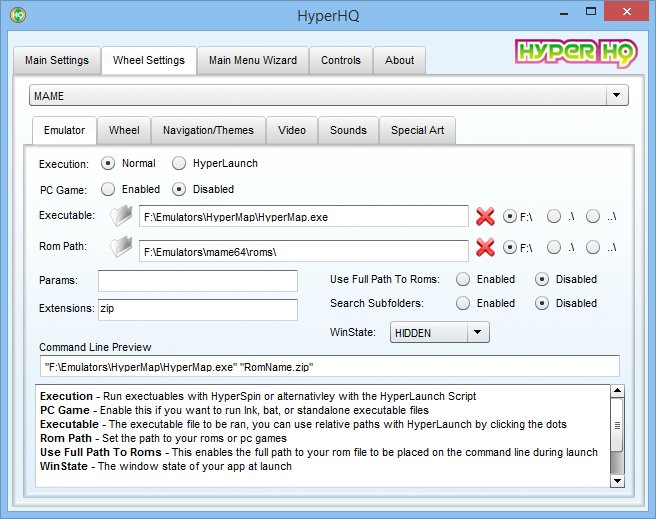Select HyperLaunch execution mode
Viewport: 656px width, 519px height.
[x=179, y=163]
